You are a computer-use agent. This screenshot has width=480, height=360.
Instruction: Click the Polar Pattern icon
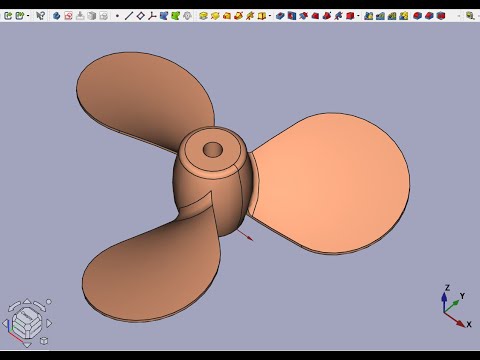coord(392,15)
